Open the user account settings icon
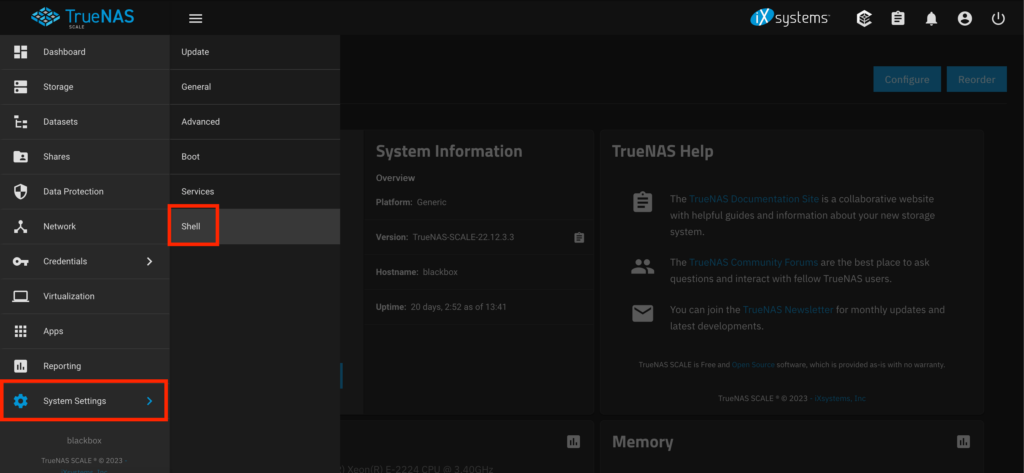 [965, 19]
